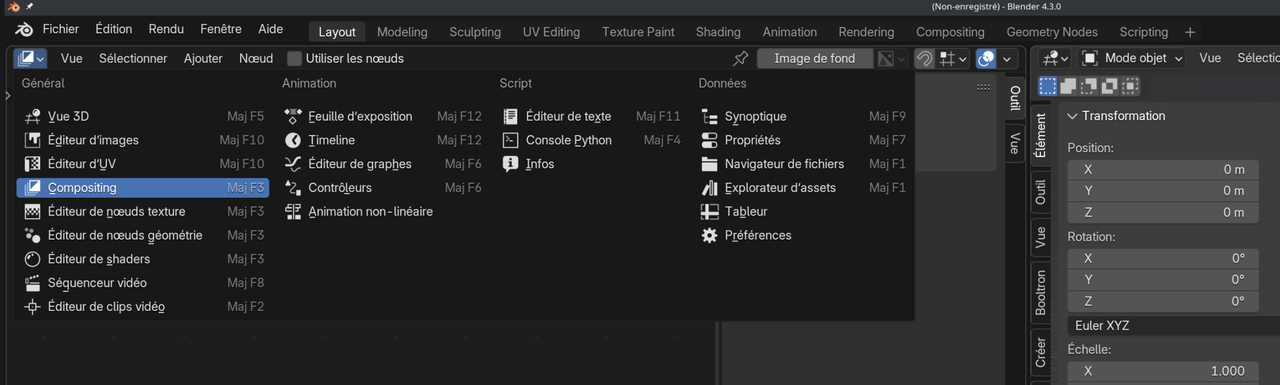Choose new selection mode icon
This screenshot has width=1280, height=385.
(x=1048, y=86)
